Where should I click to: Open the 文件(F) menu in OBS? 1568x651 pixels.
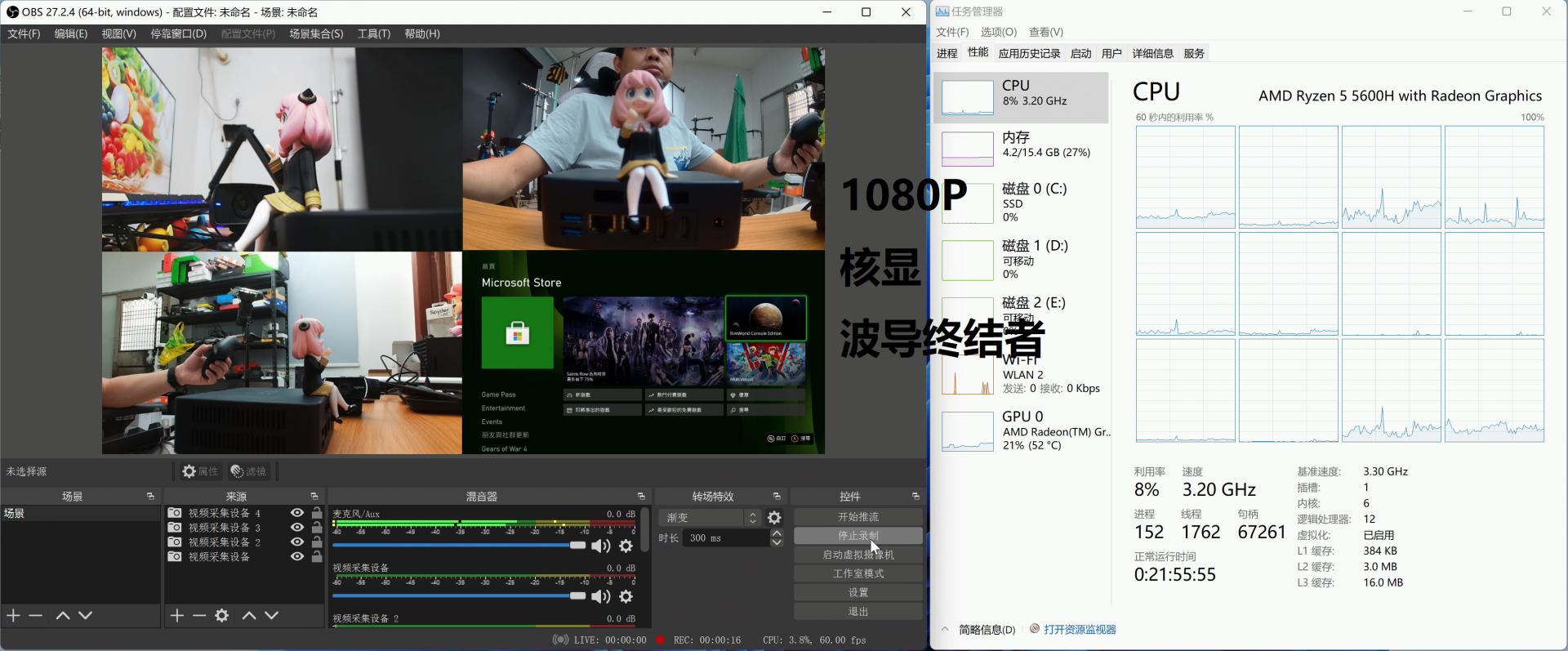tap(24, 33)
